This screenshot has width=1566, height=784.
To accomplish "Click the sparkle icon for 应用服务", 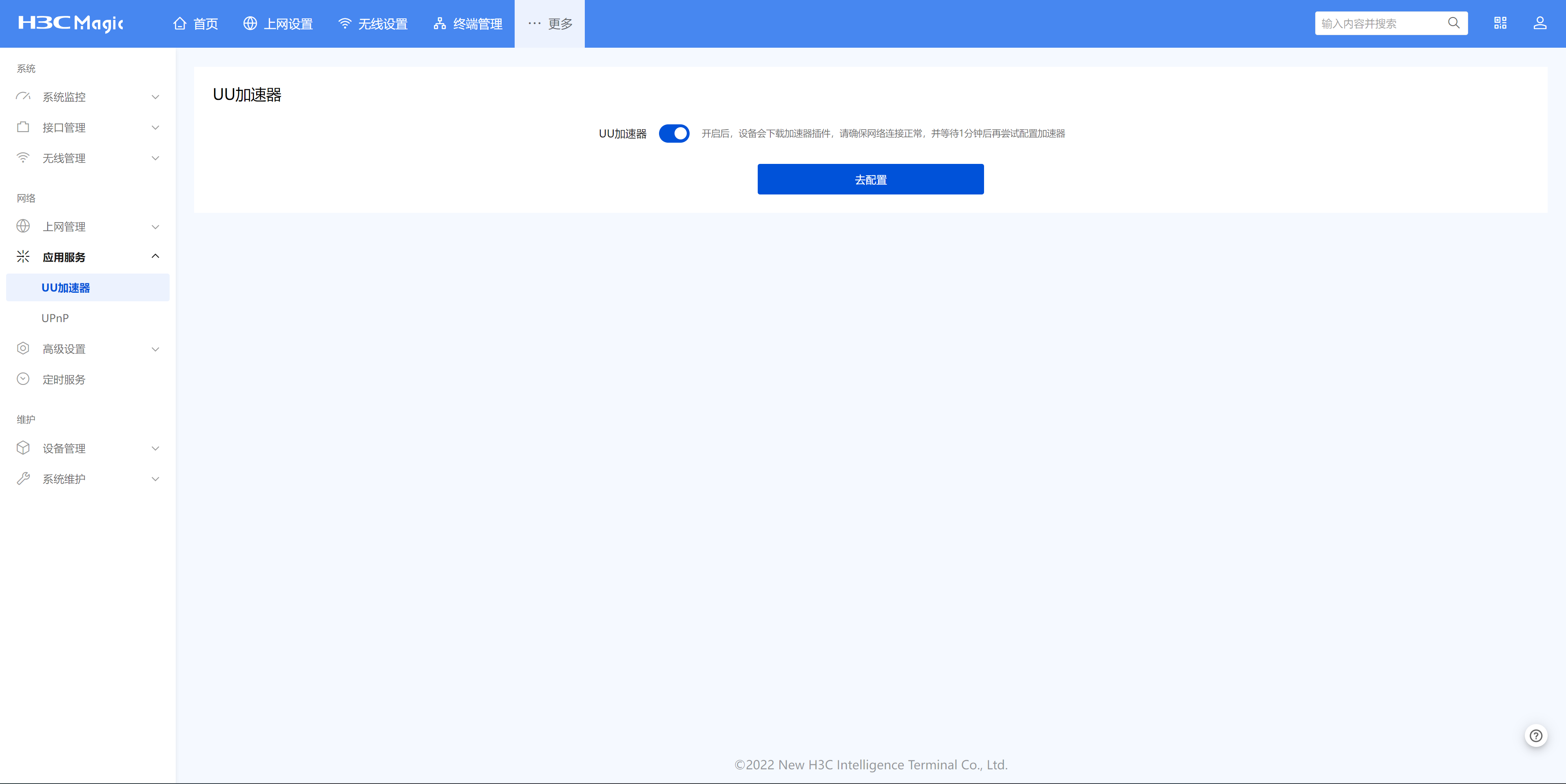I will [x=23, y=256].
